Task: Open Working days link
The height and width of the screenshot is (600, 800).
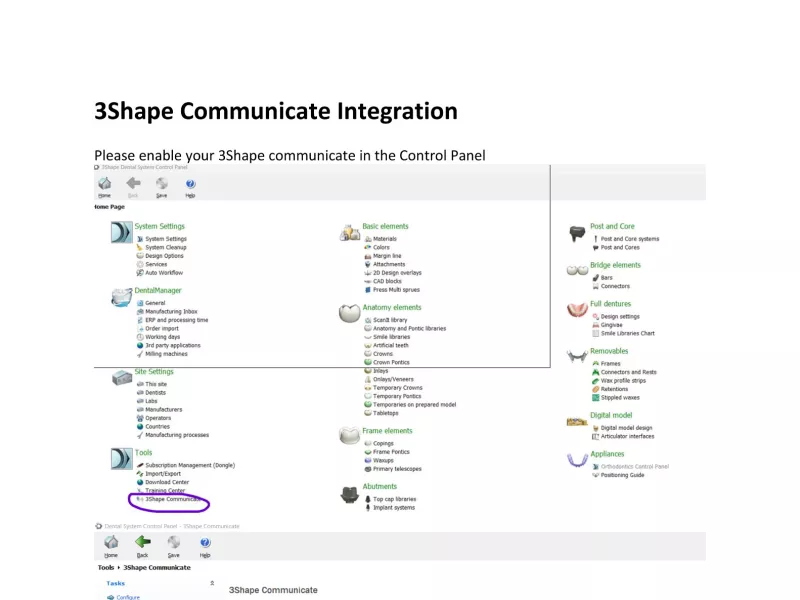Action: pos(163,337)
